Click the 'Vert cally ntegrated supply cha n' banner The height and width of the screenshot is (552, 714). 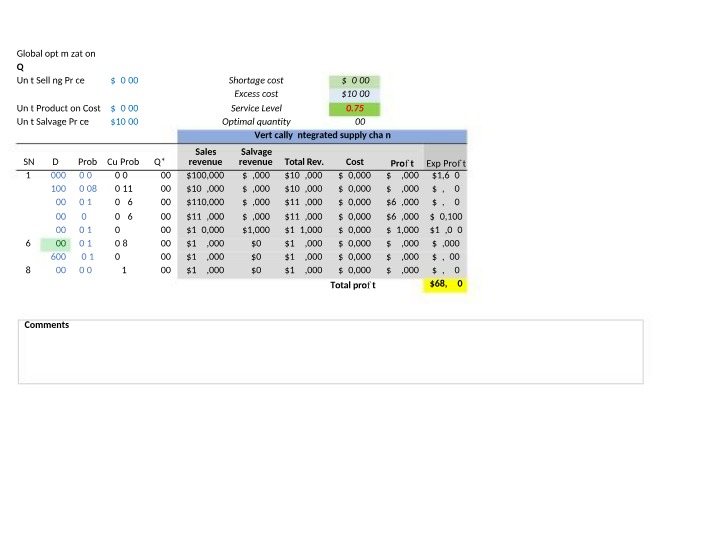[322, 135]
